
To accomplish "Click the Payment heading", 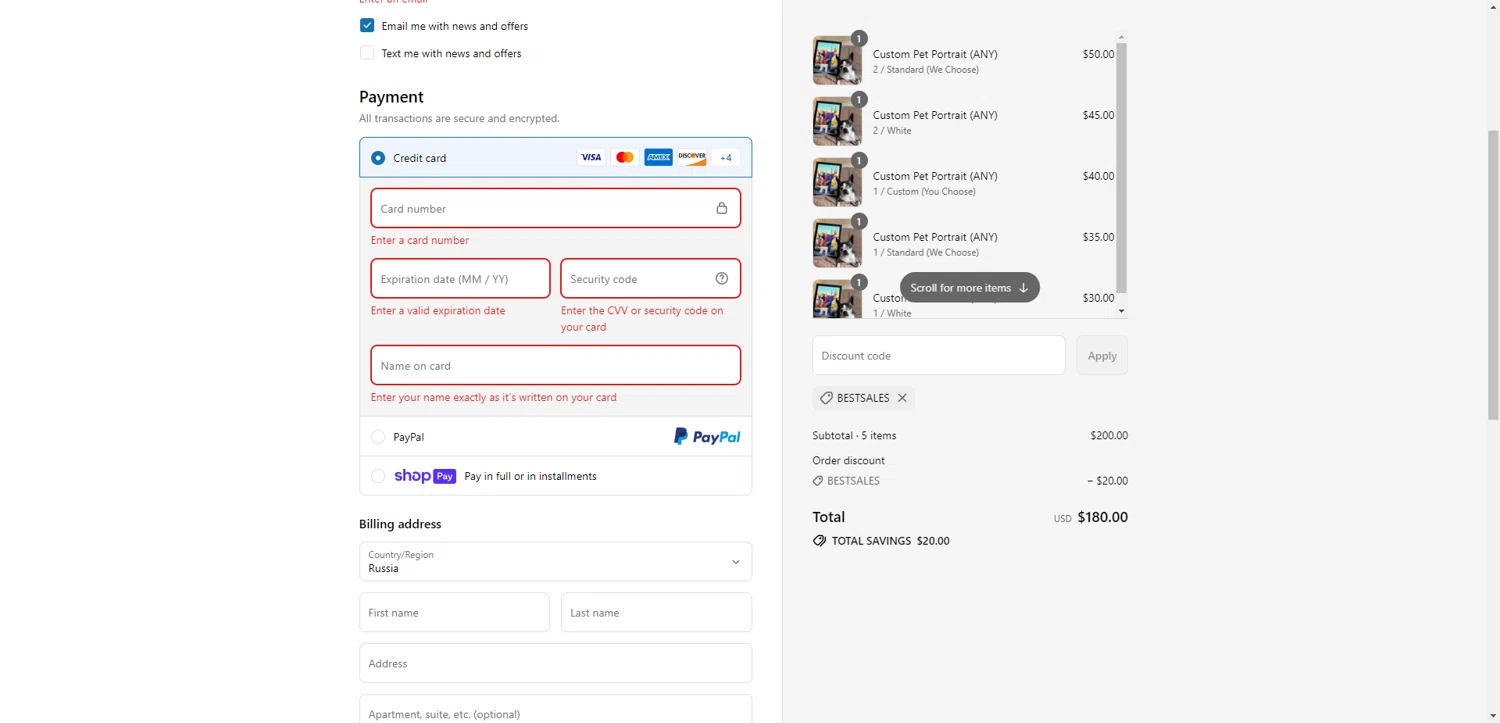I will point(391,97).
